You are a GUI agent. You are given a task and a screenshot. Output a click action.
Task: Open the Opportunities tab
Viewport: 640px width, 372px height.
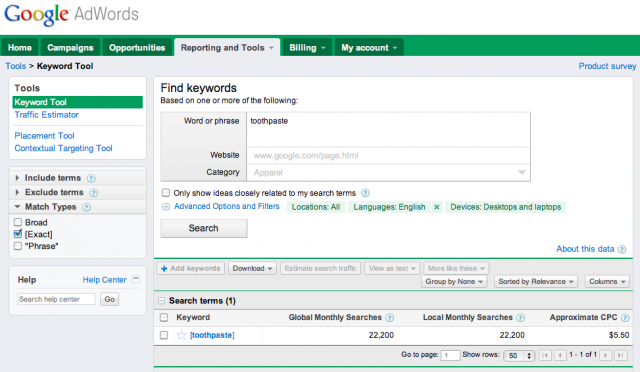click(x=137, y=47)
